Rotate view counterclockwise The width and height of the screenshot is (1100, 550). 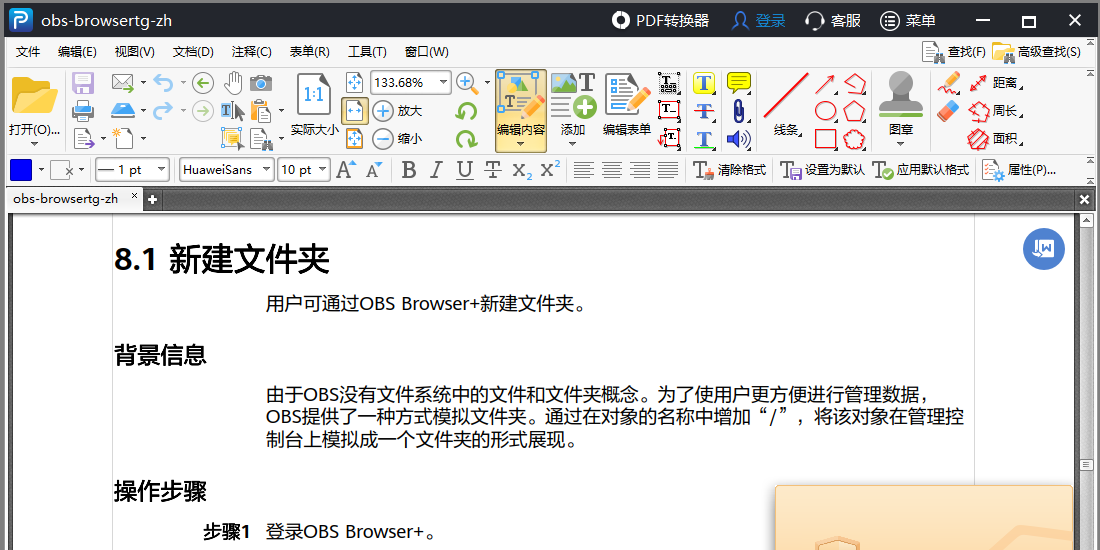[x=466, y=111]
